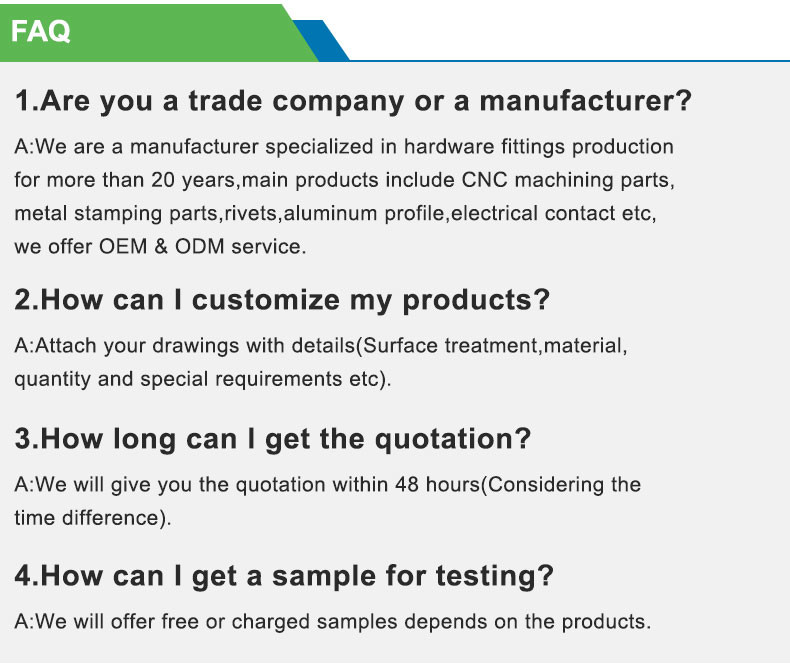Click the line mentioning CNC machining parts
This screenshot has height=666, width=790.
[345, 180]
